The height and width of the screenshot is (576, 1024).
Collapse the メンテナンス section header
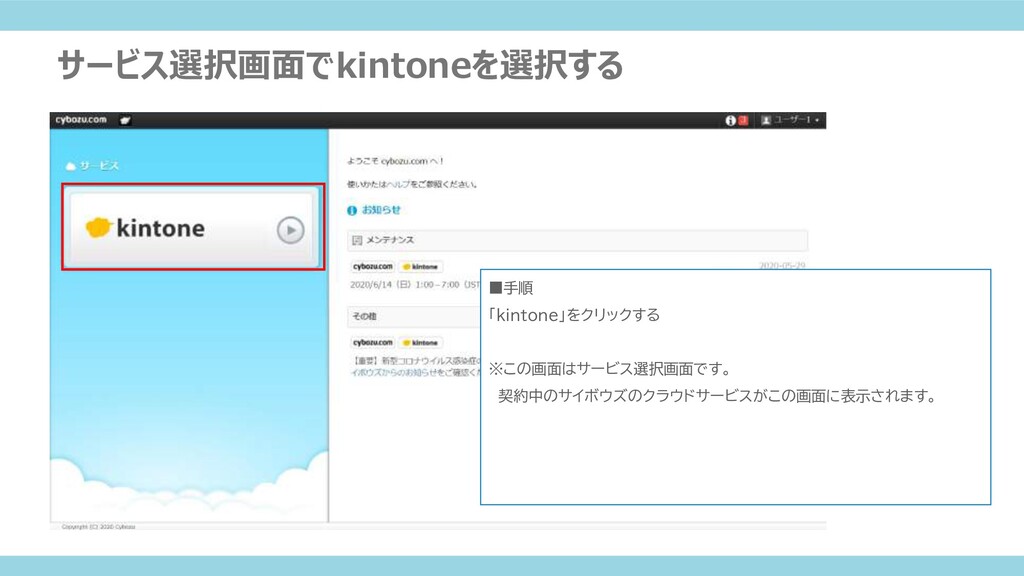(x=577, y=240)
